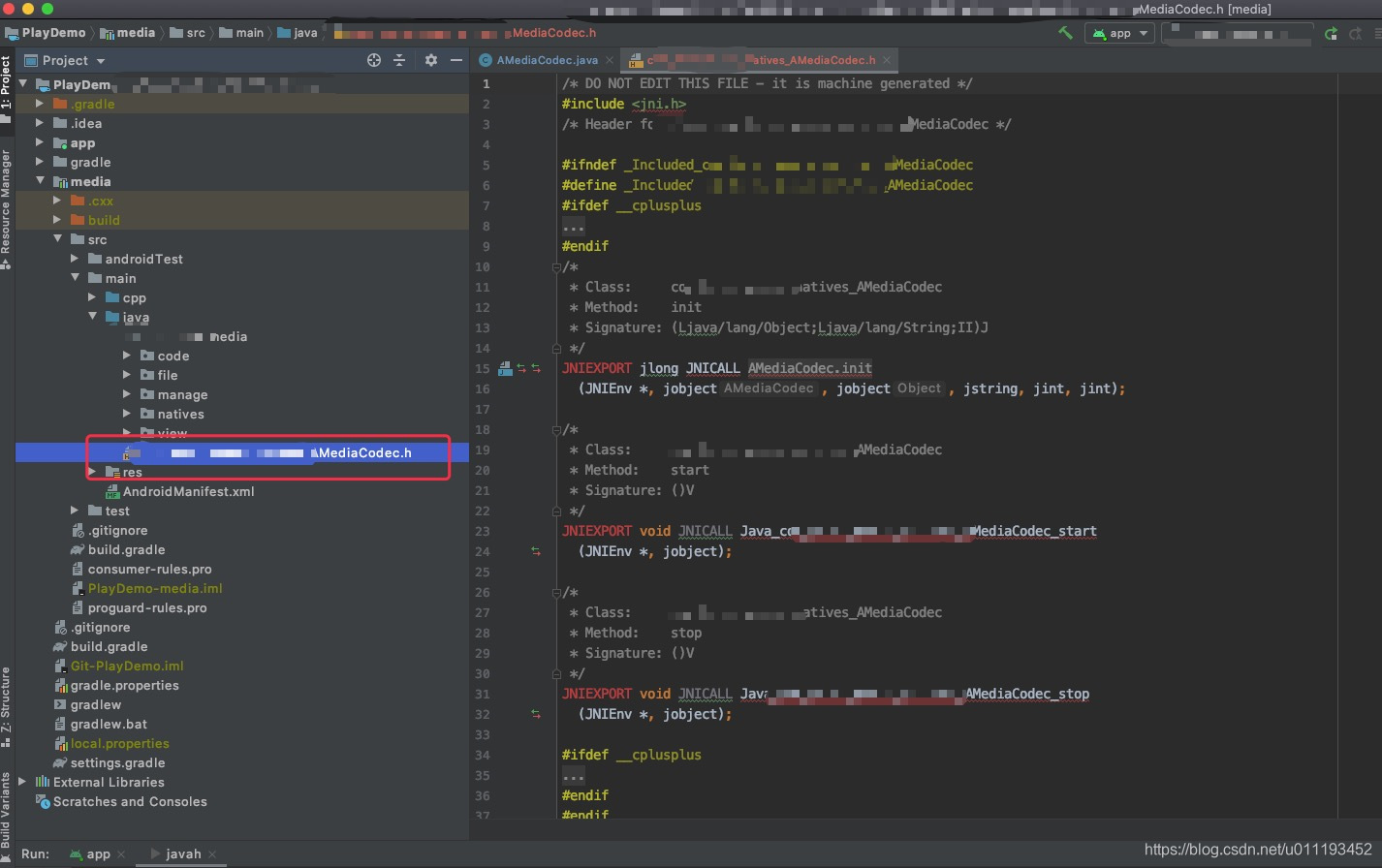
Task: Click the gutter navigation arrow on line 24
Action: (x=535, y=550)
